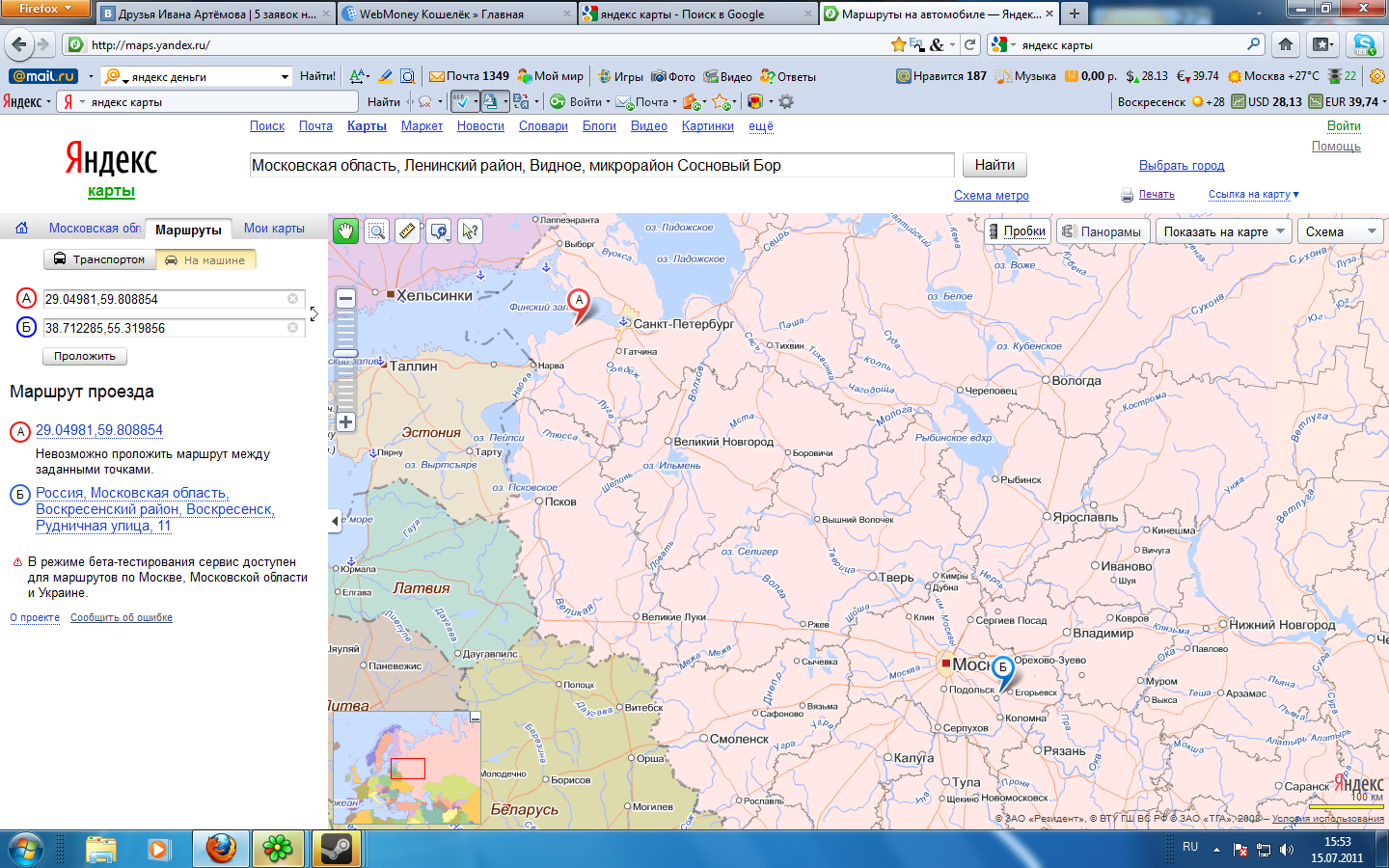Open Steam from the Windows taskbar
1389x868 pixels.
click(337, 849)
